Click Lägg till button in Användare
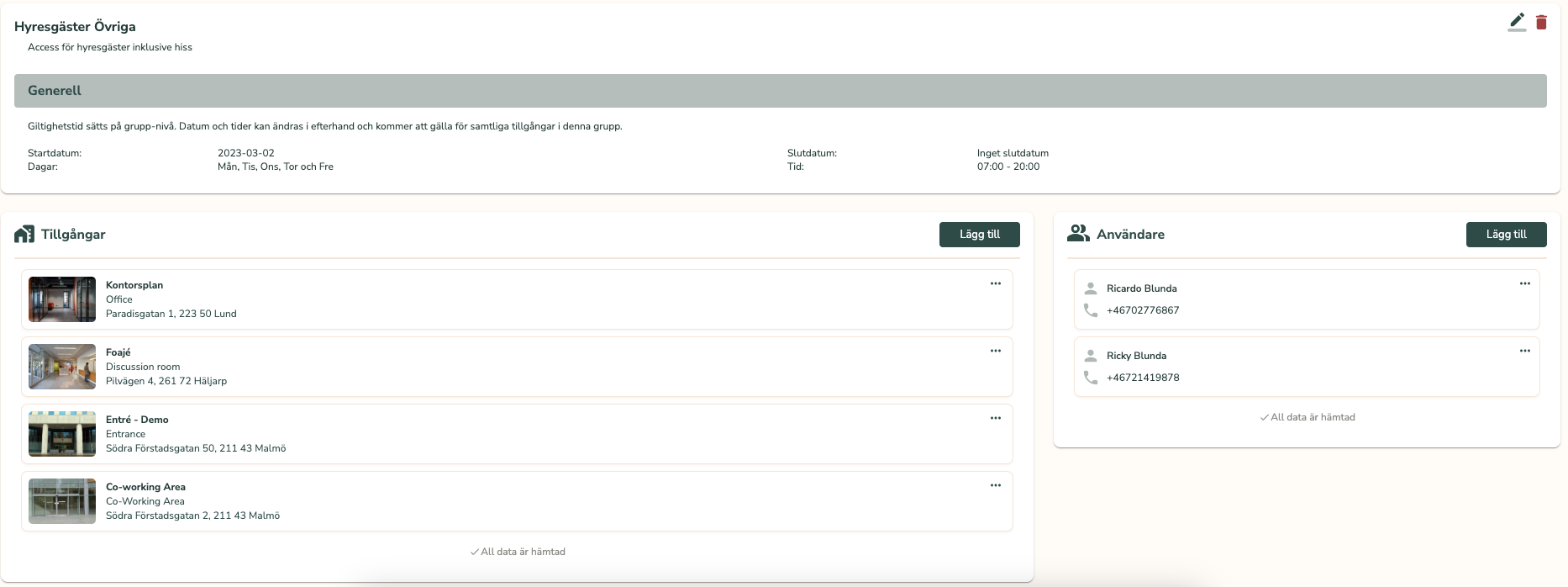Image resolution: width=1568 pixels, height=587 pixels. click(x=1506, y=235)
